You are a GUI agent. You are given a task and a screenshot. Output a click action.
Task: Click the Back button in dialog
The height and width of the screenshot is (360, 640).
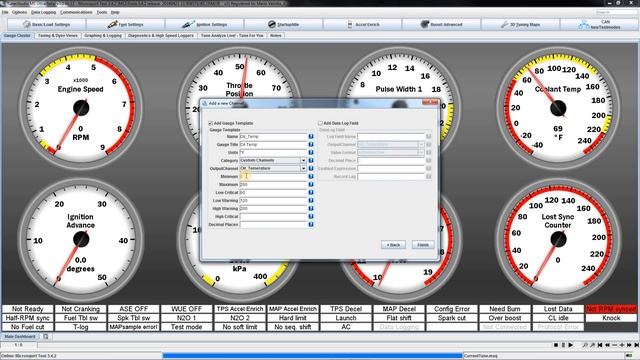393,245
